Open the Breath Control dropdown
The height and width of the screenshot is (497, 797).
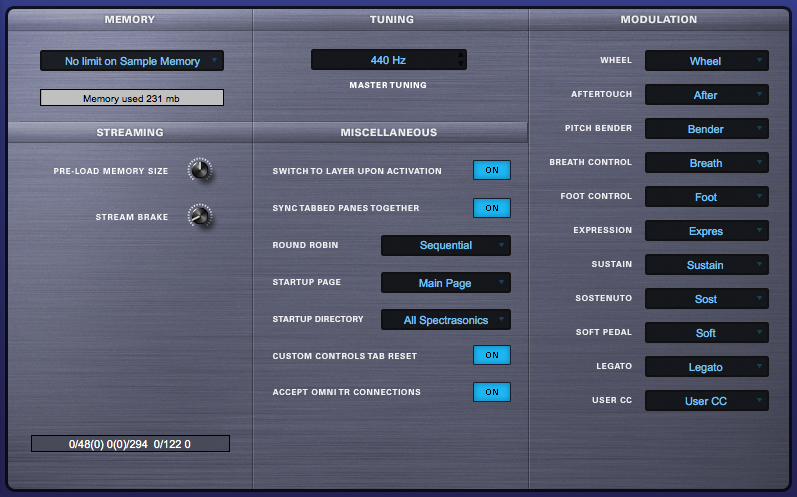pos(707,163)
